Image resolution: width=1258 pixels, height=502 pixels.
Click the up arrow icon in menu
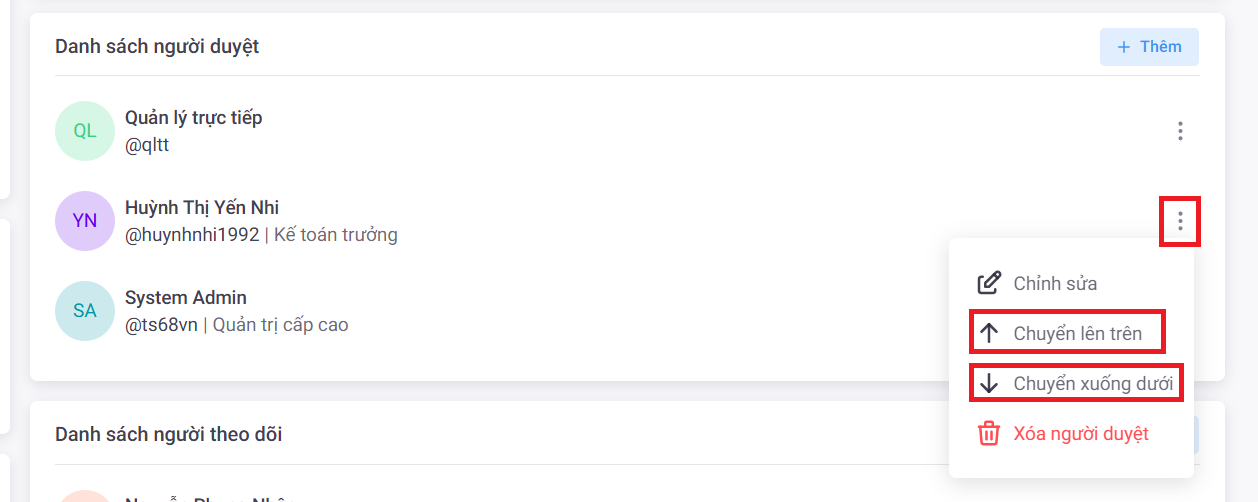(x=989, y=333)
